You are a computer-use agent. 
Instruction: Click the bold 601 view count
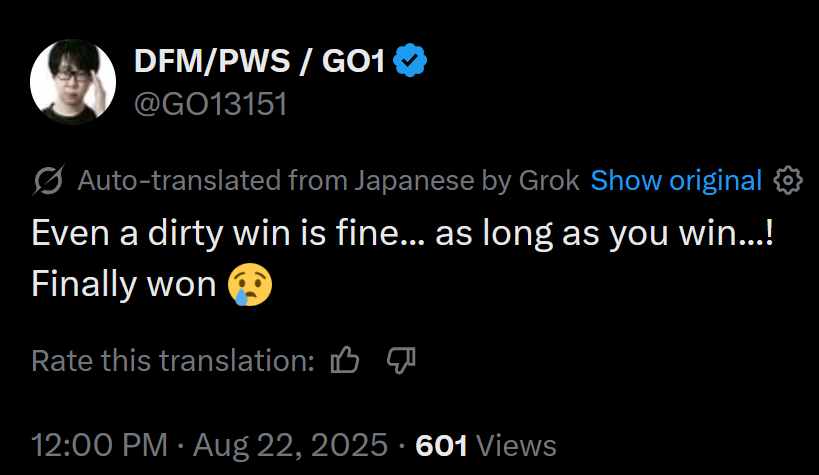[x=441, y=446]
